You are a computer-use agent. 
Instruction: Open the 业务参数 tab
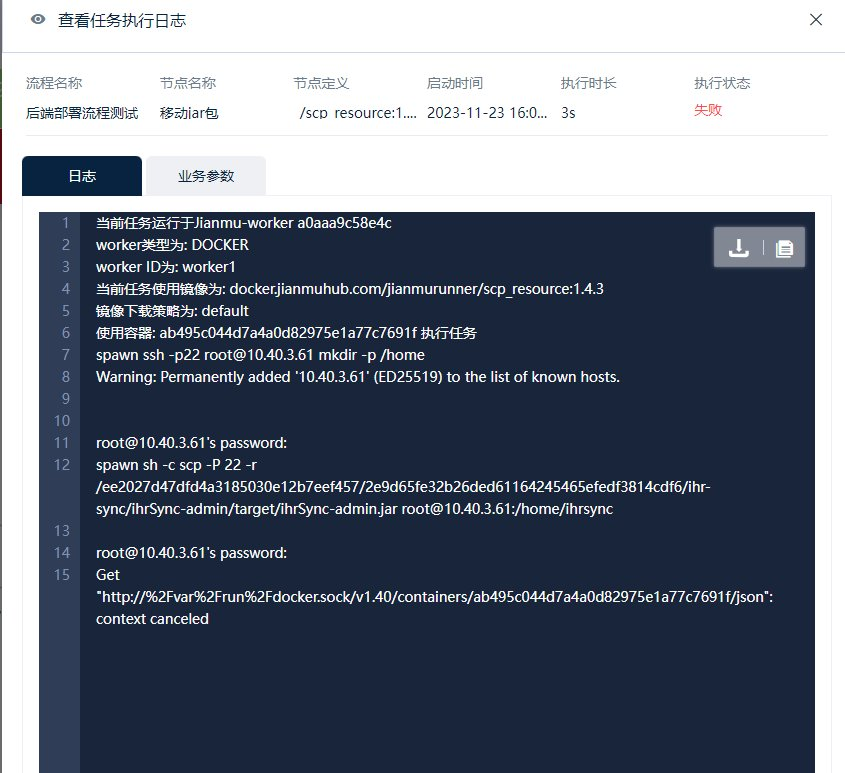[206, 176]
